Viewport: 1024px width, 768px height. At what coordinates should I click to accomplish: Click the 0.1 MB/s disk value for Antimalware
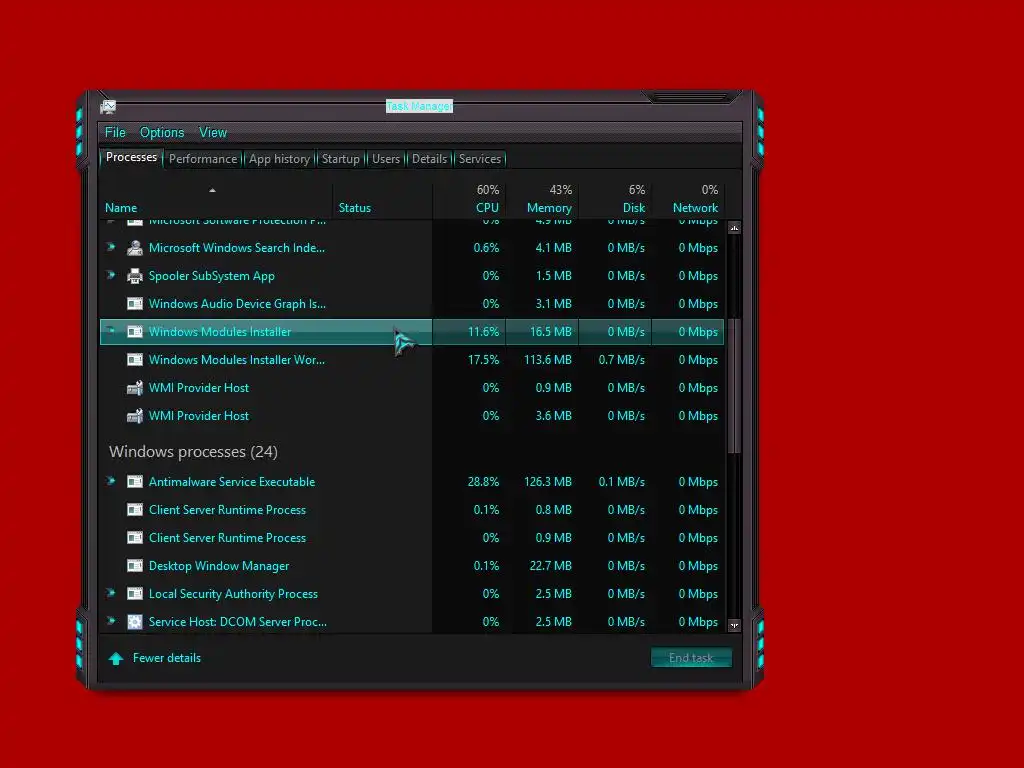pos(622,482)
